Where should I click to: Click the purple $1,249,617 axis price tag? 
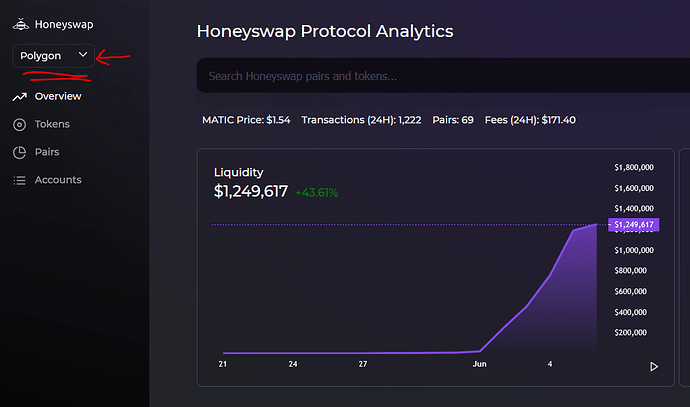634,225
